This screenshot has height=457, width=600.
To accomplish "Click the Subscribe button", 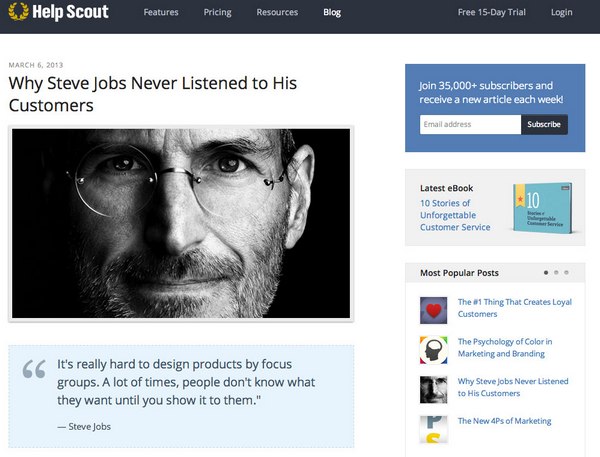I will tap(544, 124).
